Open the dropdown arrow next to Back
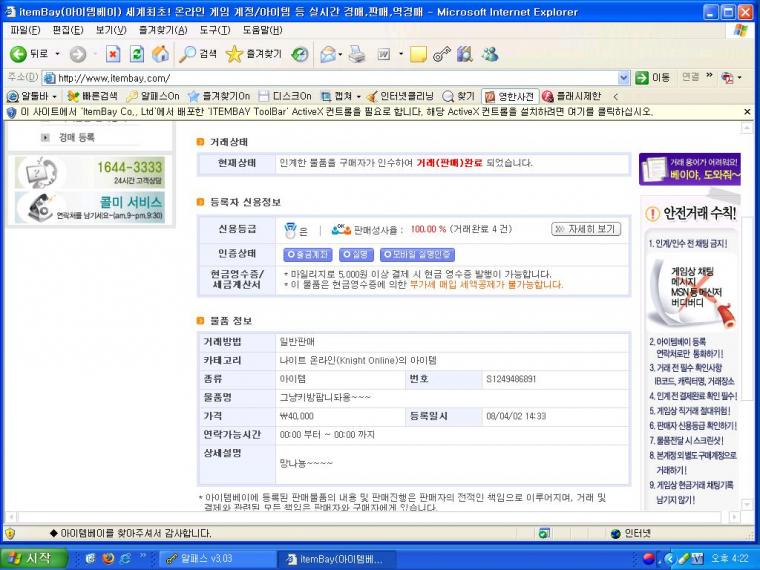 tap(57, 54)
